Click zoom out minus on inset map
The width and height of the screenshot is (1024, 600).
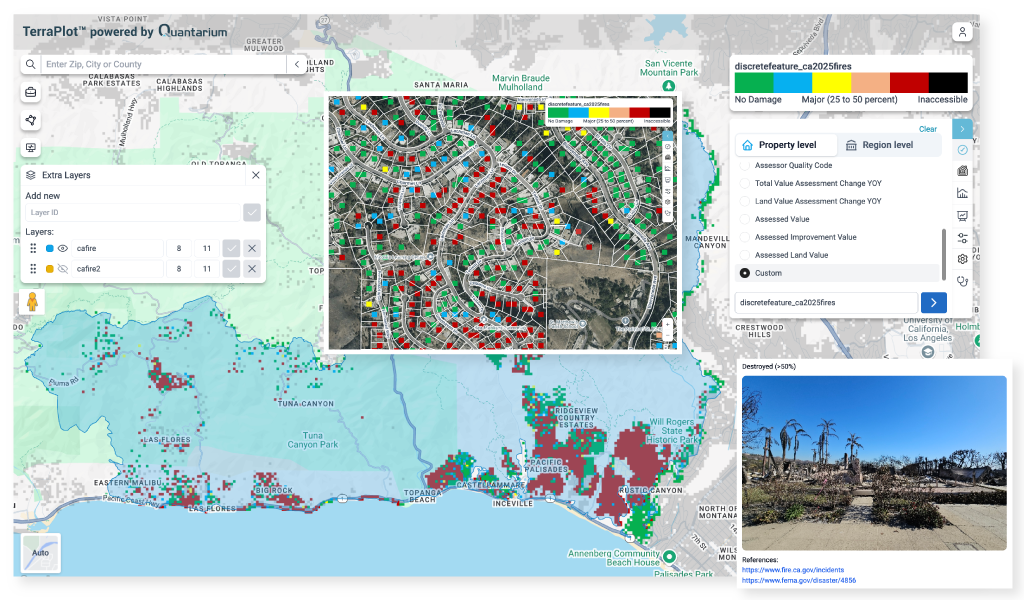tap(668, 335)
